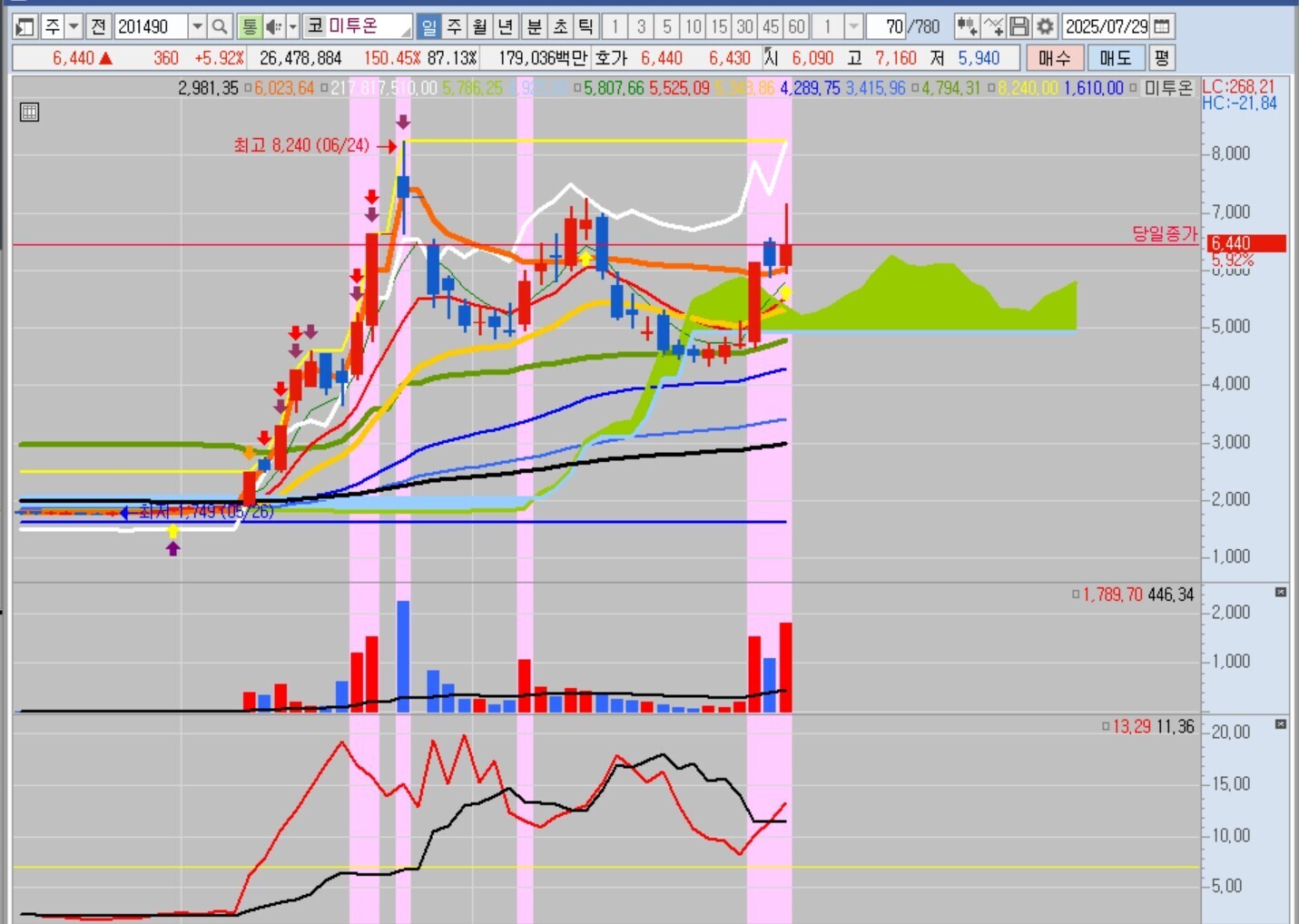This screenshot has height=924, width=1299.
Task: Click the 호가 quote label
Action: click(x=612, y=58)
